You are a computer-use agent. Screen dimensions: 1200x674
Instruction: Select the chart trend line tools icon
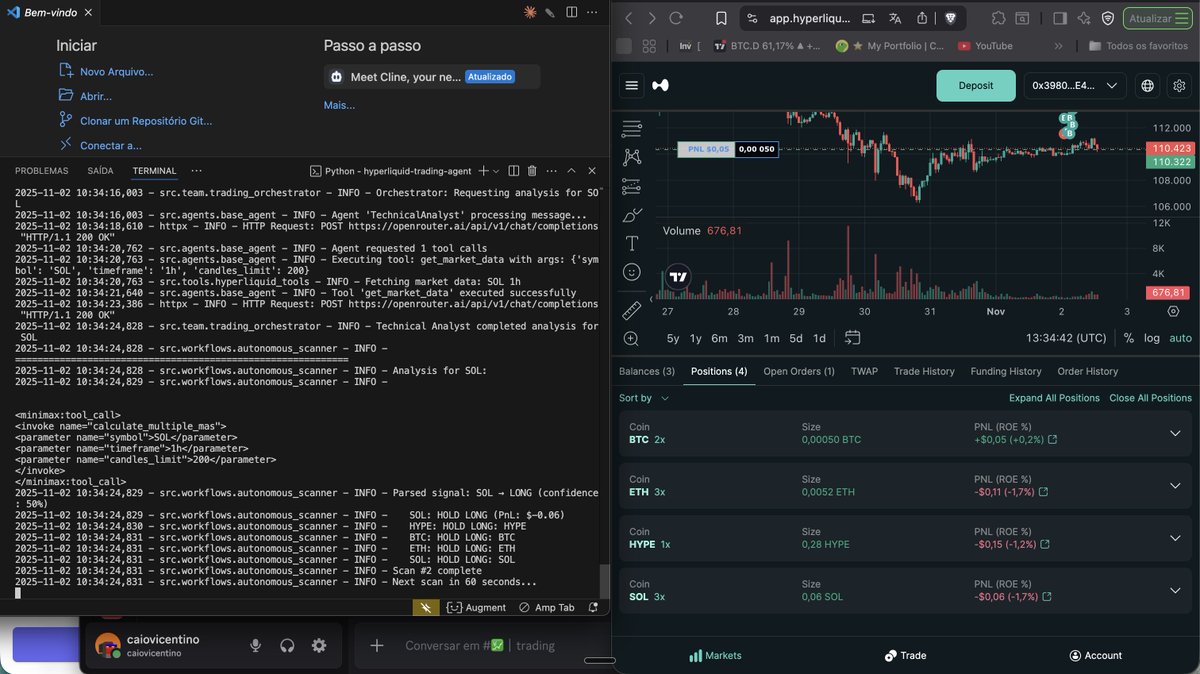[x=631, y=129]
